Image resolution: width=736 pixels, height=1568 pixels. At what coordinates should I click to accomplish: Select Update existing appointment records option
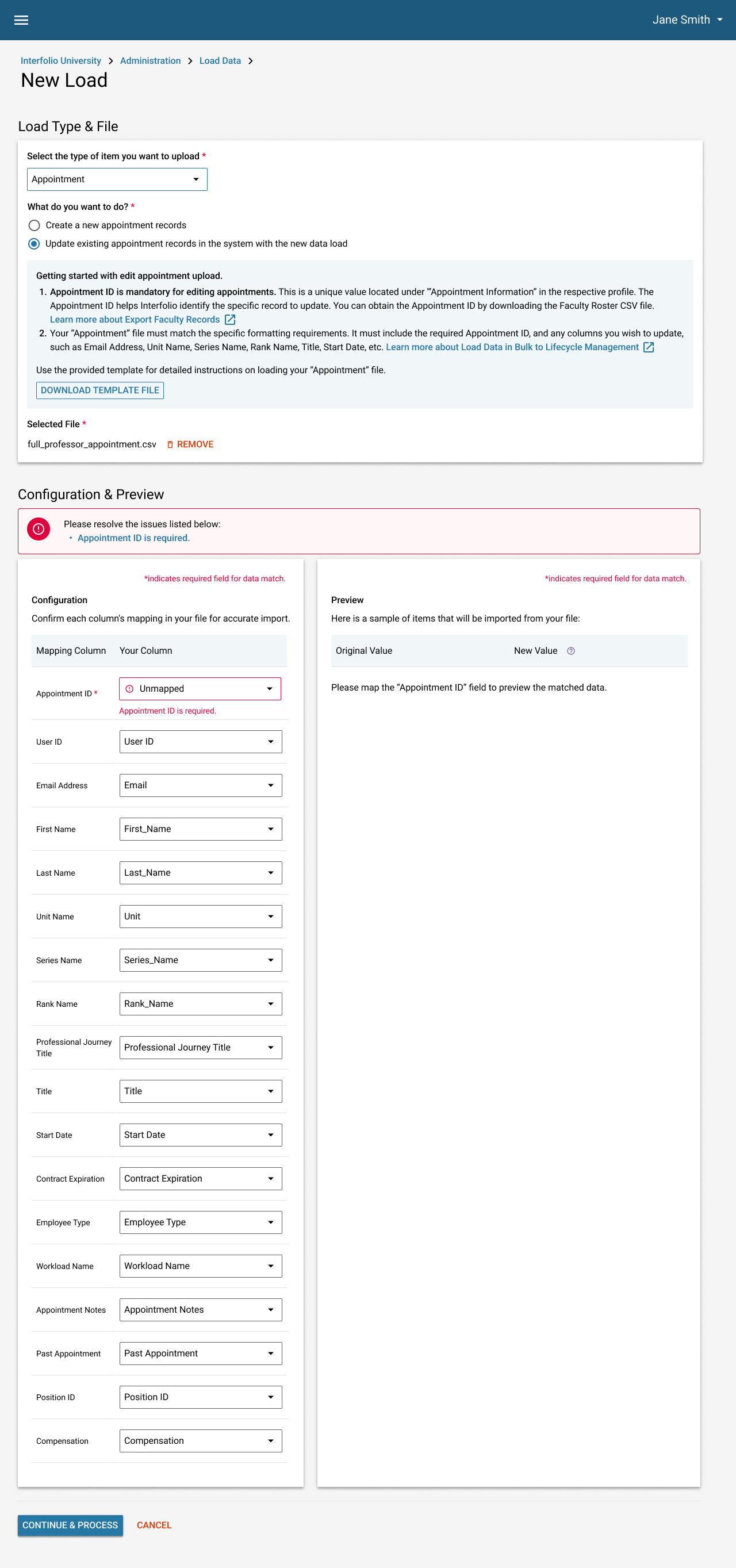pyautogui.click(x=34, y=243)
